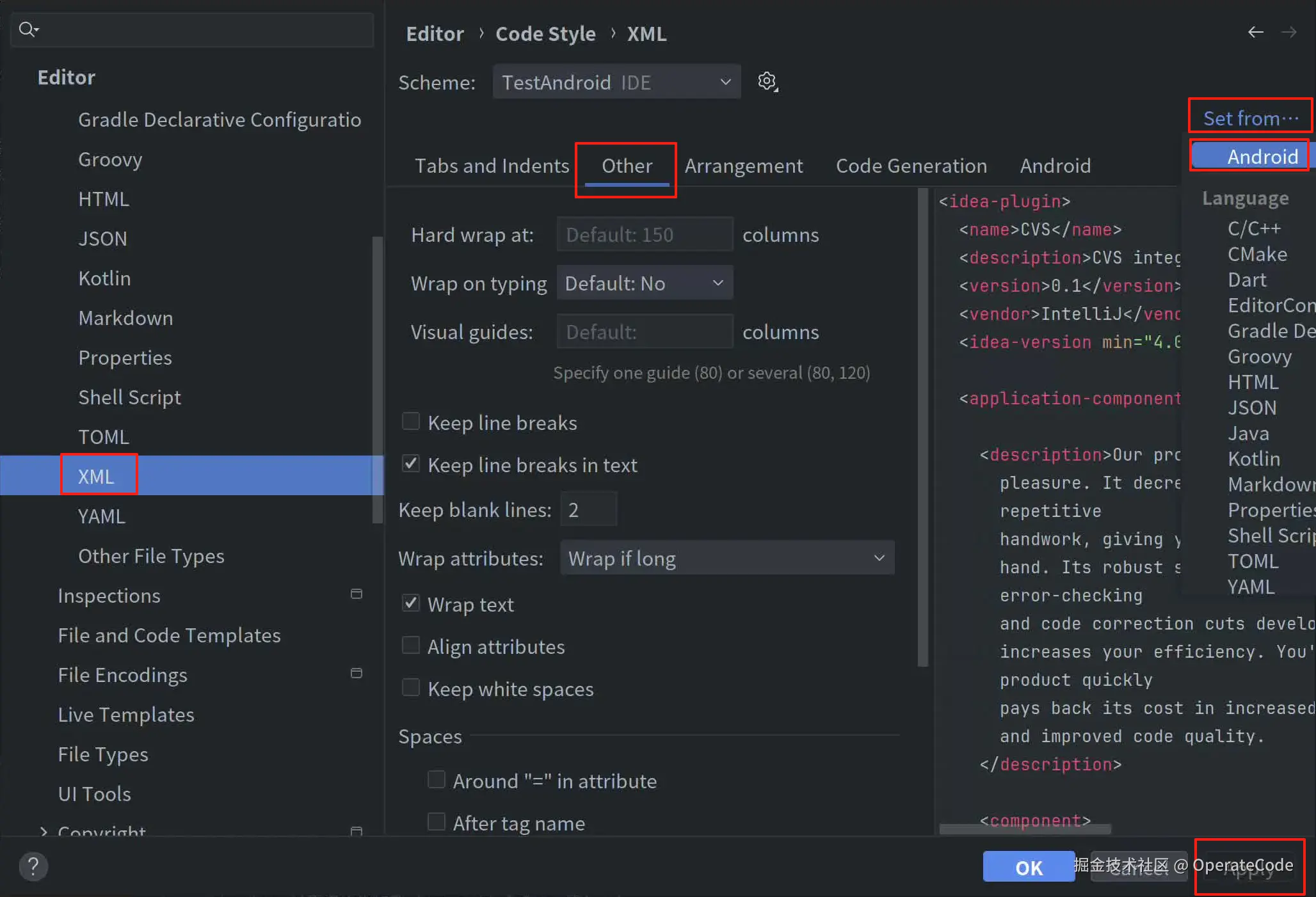This screenshot has width=1316, height=897.
Task: Click the Hard wrap at input field
Action: pos(644,235)
